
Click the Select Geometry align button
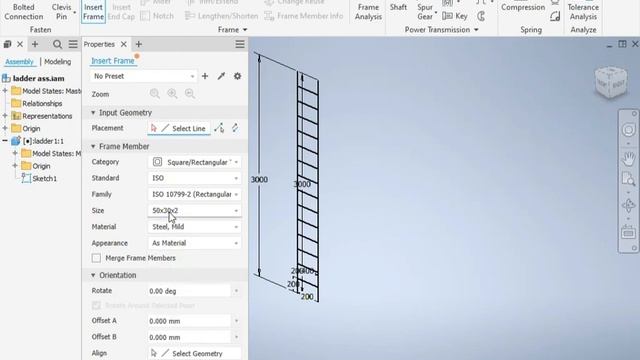[x=194, y=353]
